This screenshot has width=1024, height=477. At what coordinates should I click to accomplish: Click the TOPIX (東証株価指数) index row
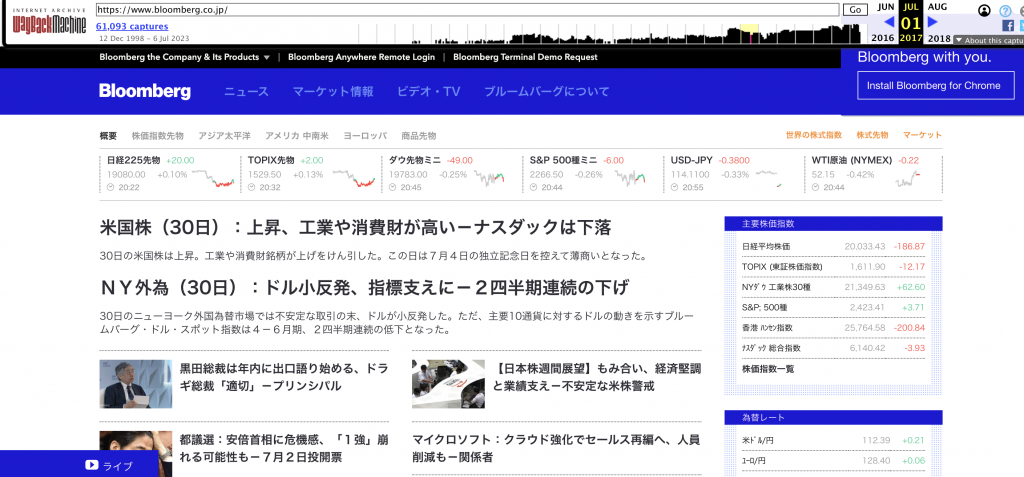point(833,267)
